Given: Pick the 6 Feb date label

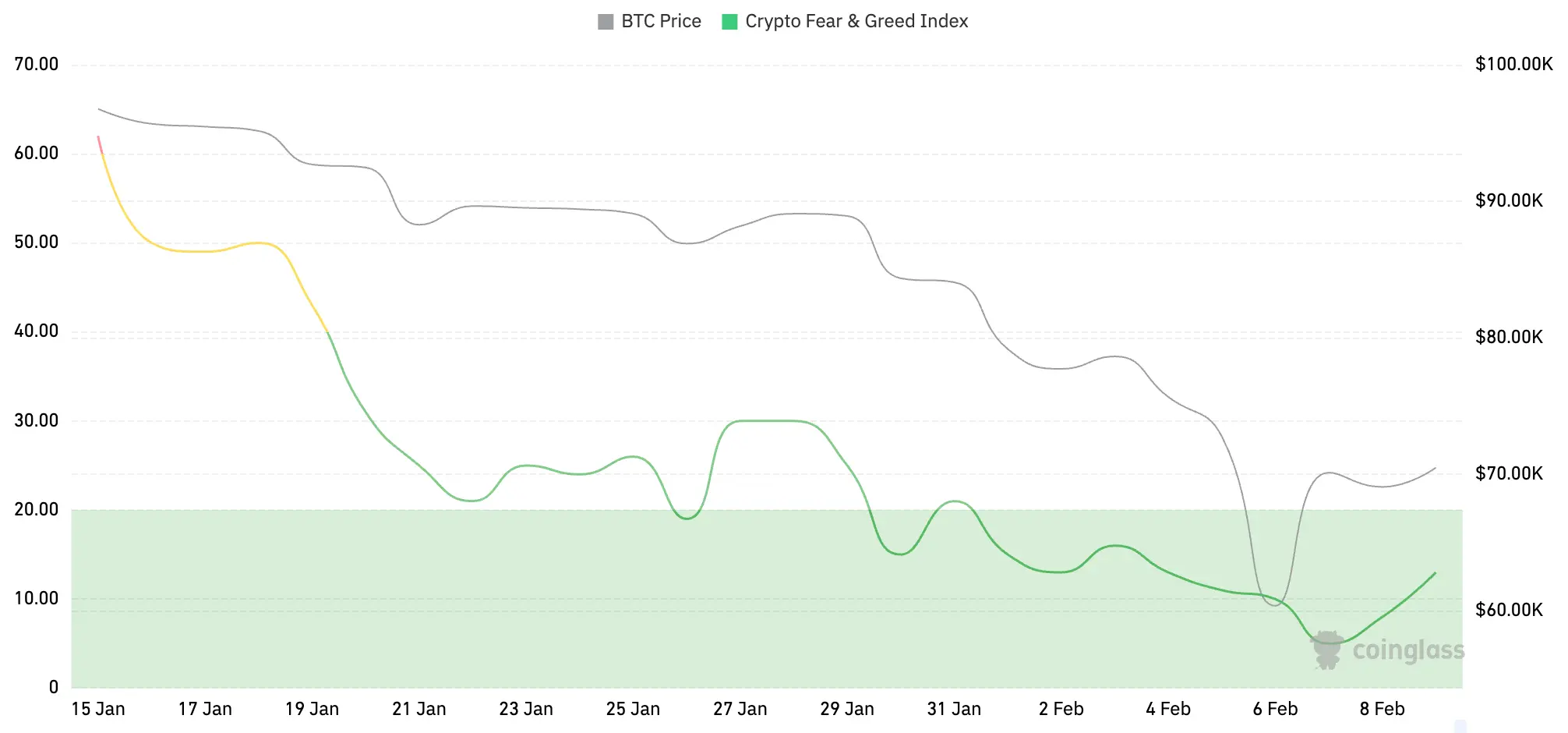Looking at the screenshot, I should [x=1275, y=709].
